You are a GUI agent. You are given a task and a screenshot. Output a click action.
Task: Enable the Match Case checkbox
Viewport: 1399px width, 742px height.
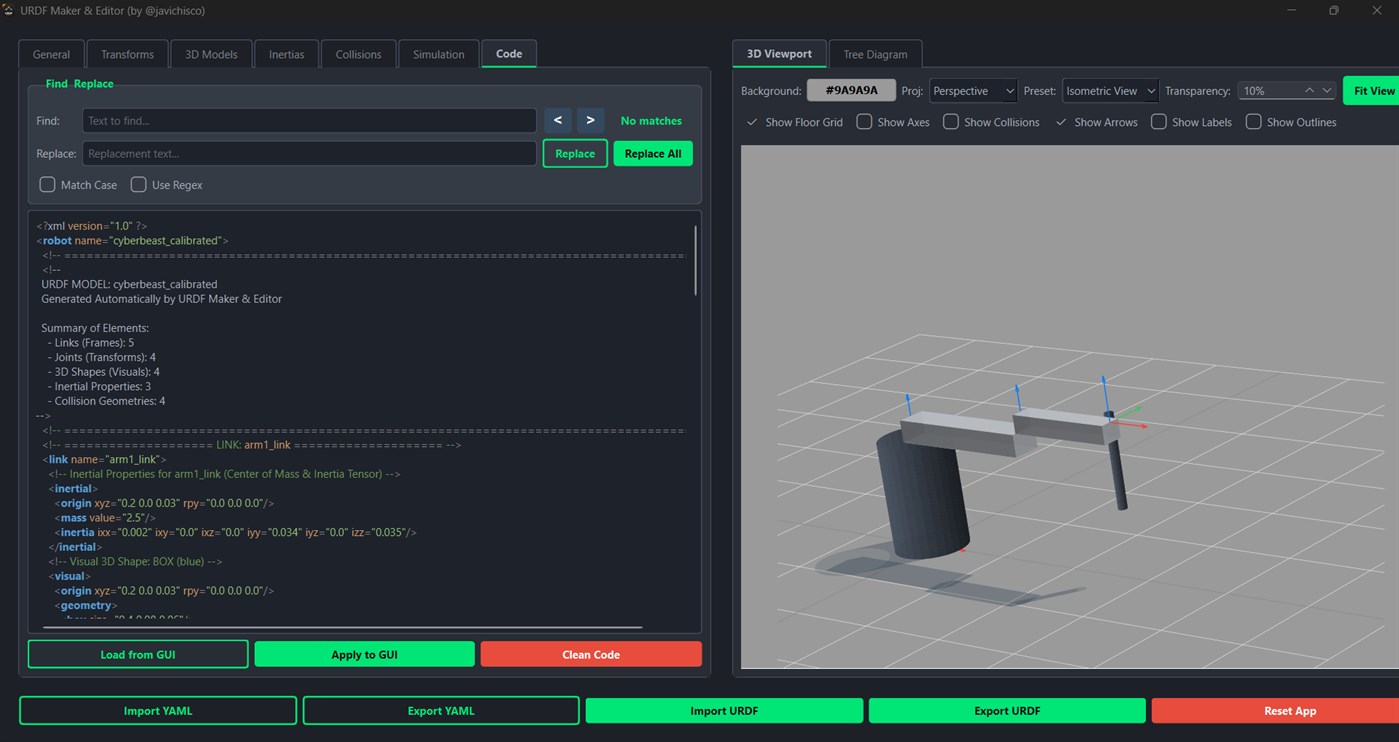tap(47, 185)
